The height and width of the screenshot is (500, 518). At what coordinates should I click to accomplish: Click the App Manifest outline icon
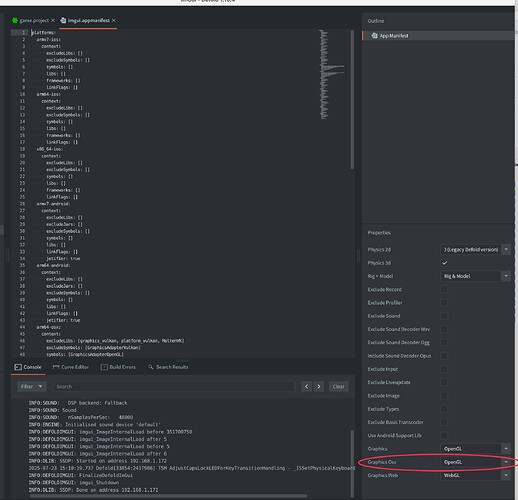tap(374, 36)
